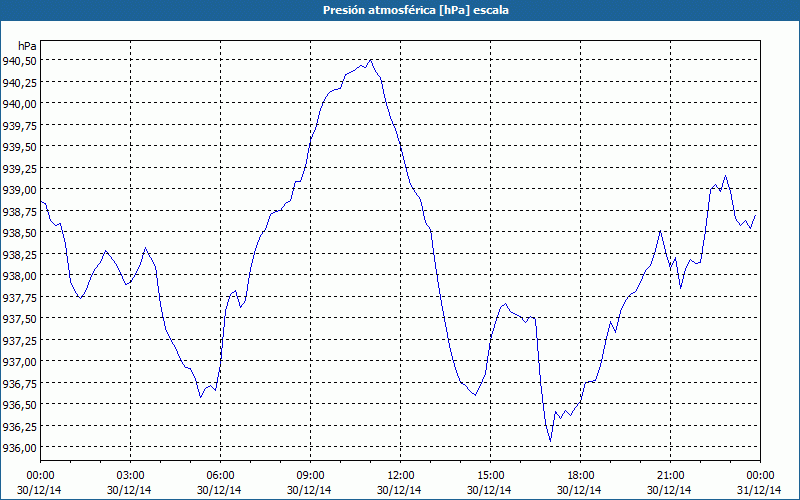Click the hPa unit label
This screenshot has width=800, height=500.
tap(27, 46)
